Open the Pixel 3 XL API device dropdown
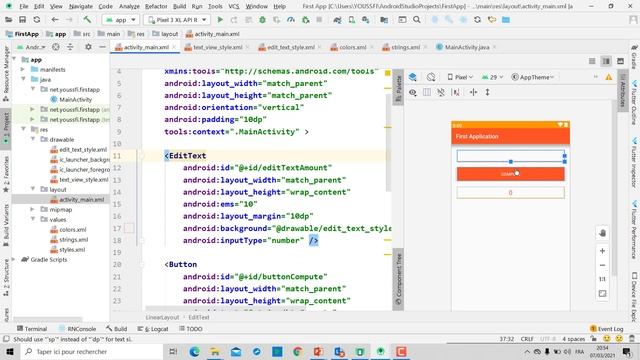640x360 pixels. 177,20
